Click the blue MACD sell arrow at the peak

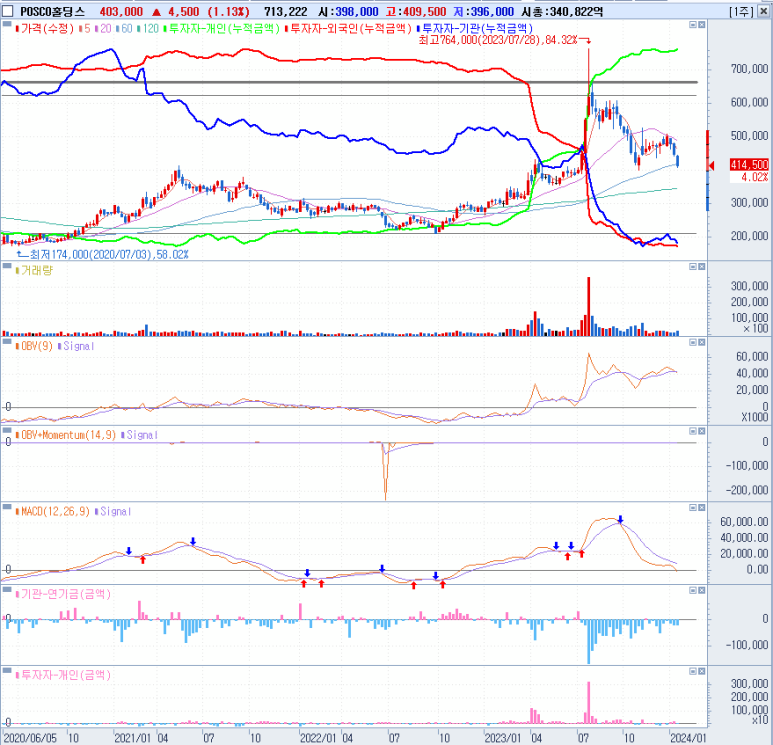pyautogui.click(x=621, y=519)
